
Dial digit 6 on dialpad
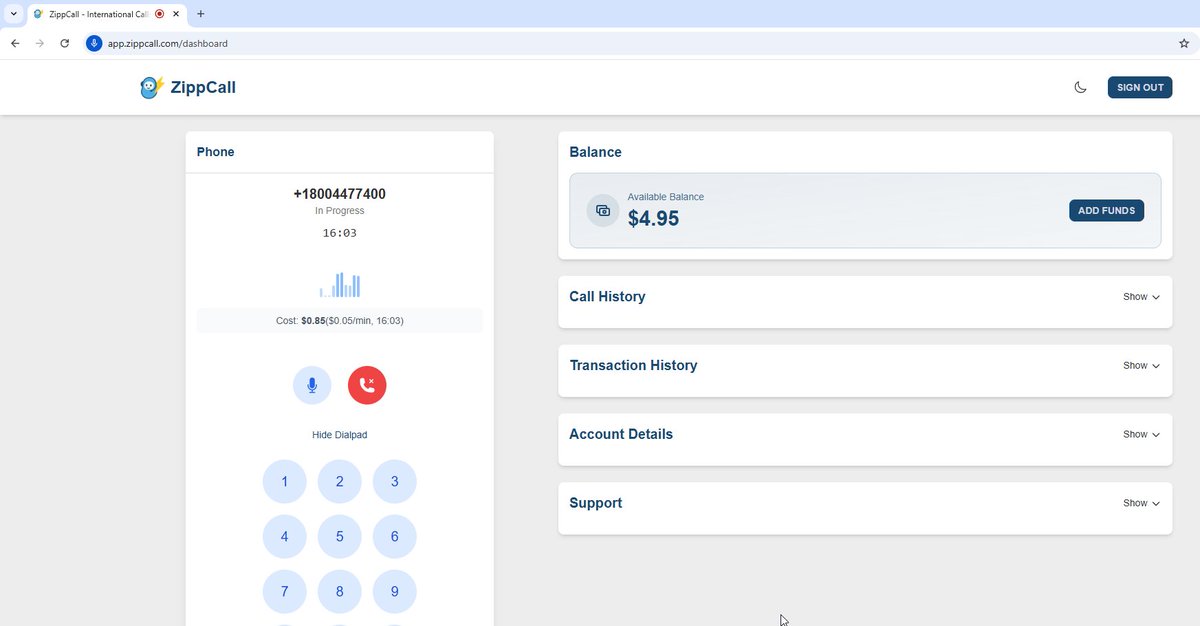tap(394, 537)
